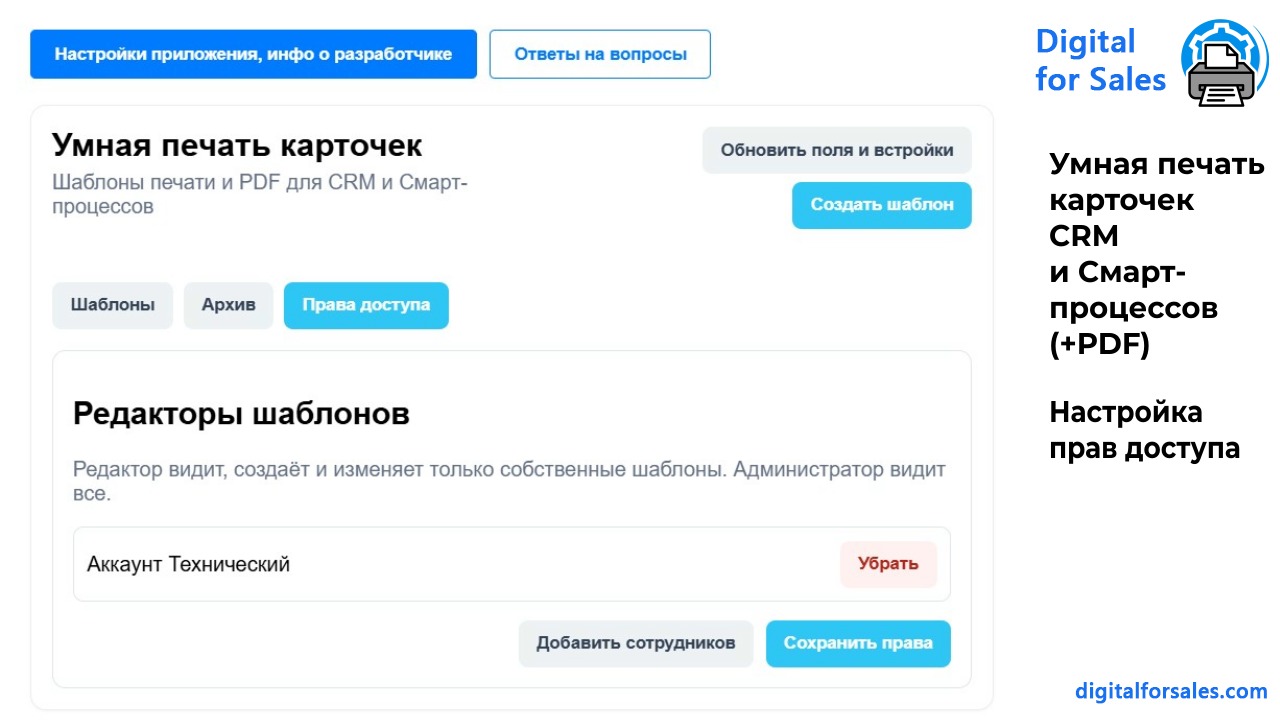Save permissions with "Сохранить права"
Image resolution: width=1280 pixels, height=720 pixels.
[858, 643]
